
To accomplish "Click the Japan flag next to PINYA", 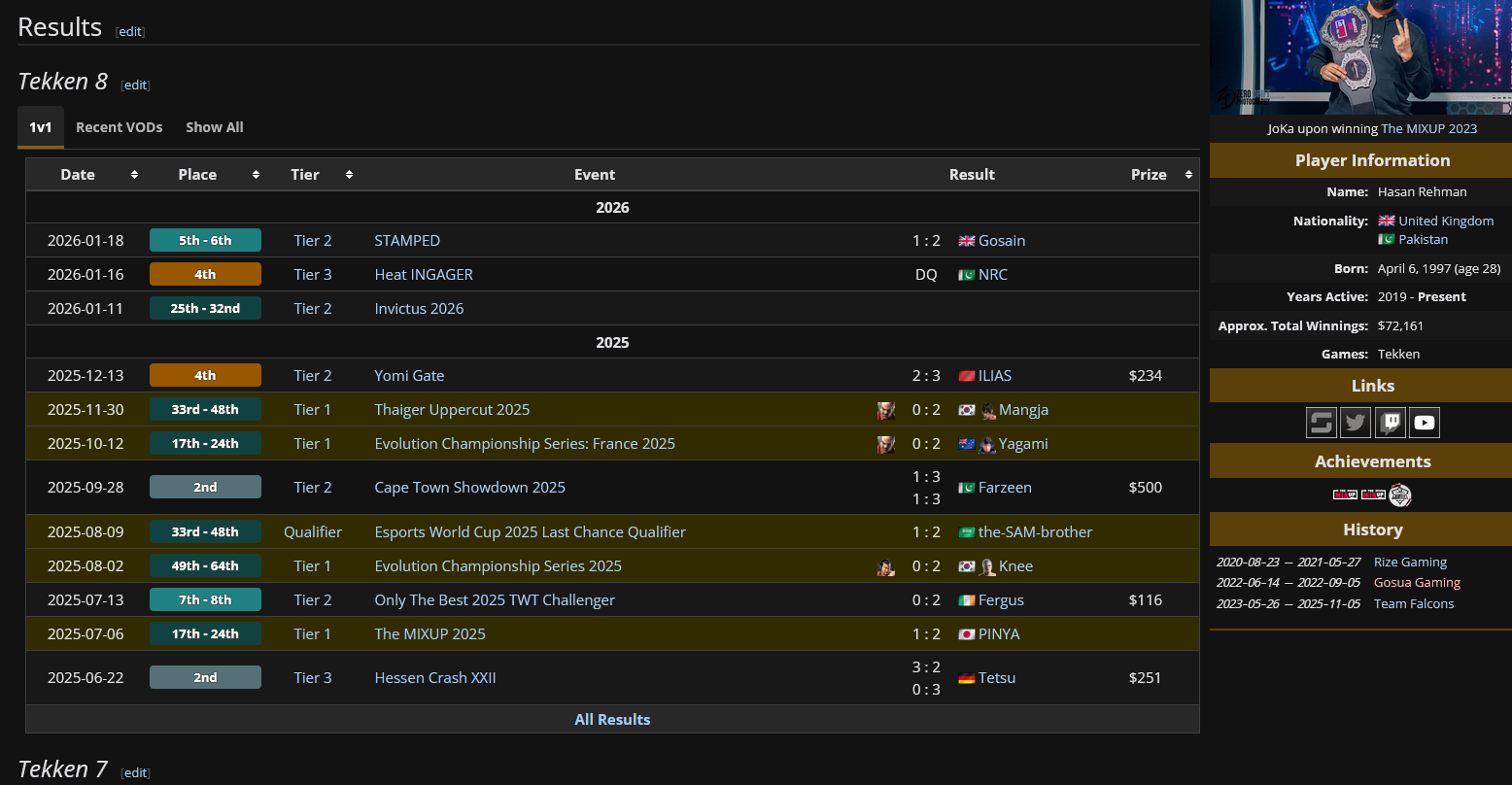I will tap(966, 634).
